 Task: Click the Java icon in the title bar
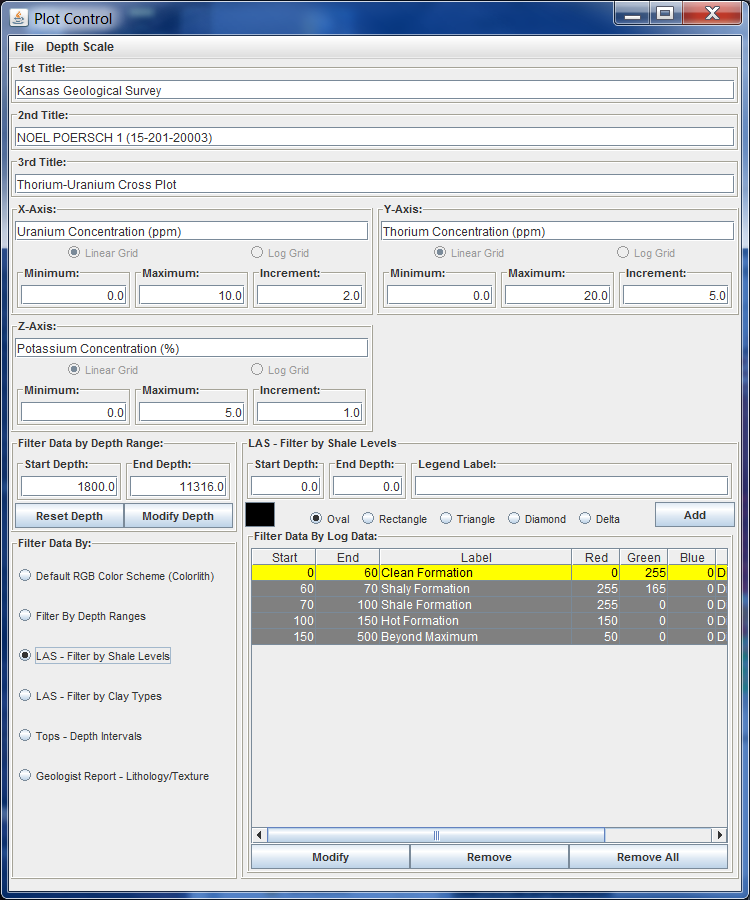(x=19, y=18)
